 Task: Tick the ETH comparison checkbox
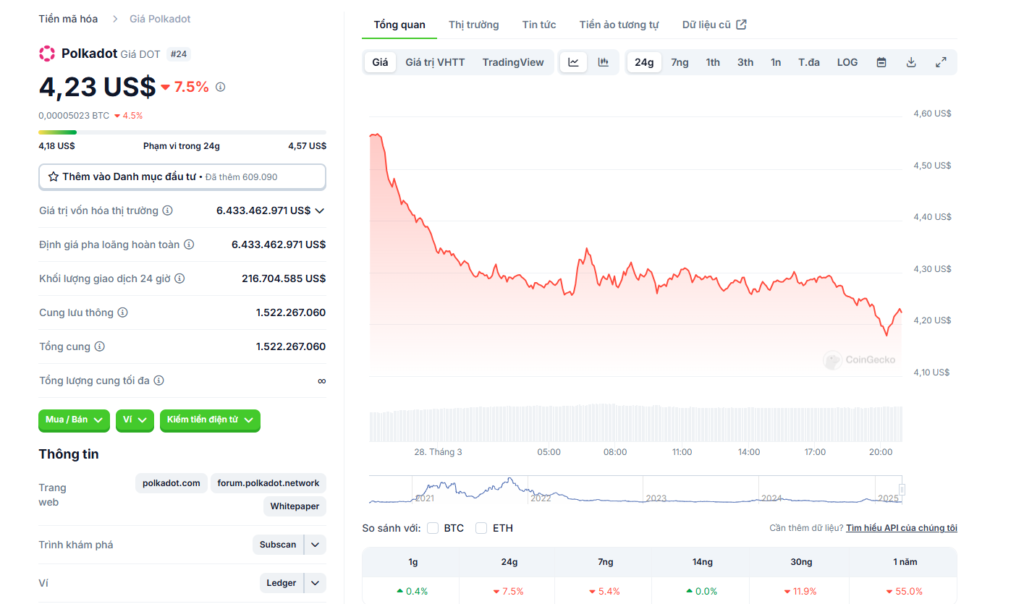pos(482,528)
